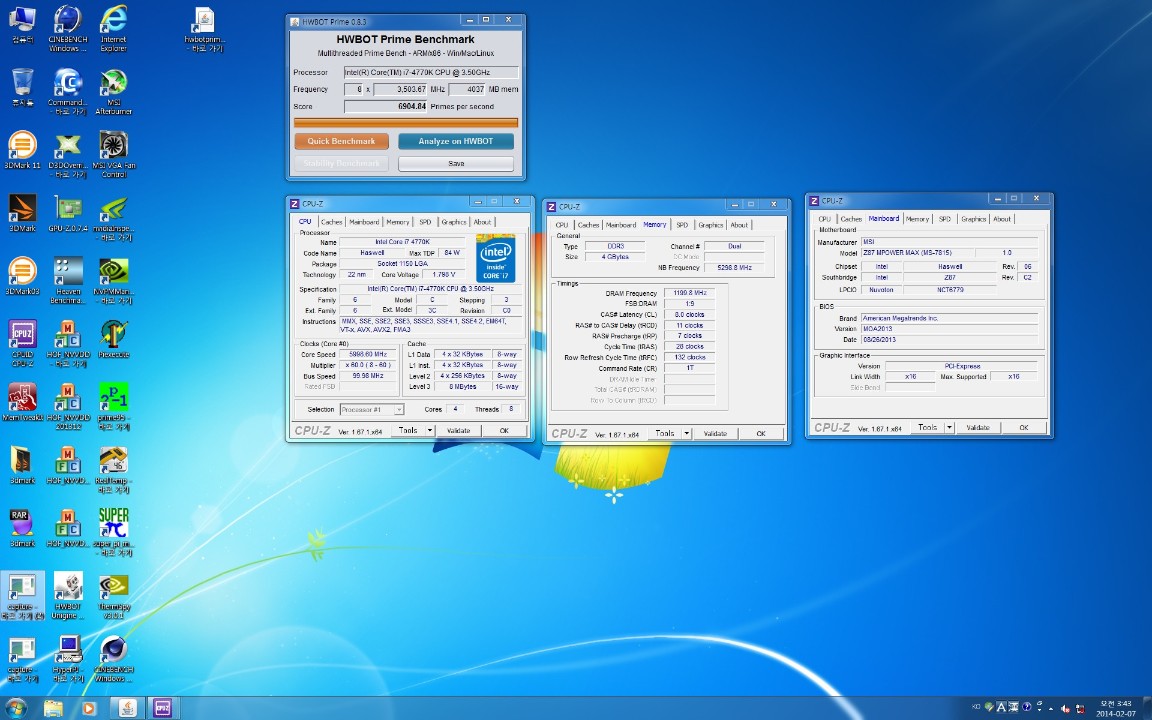
Task: Click the Windows Start button
Action: [15, 708]
